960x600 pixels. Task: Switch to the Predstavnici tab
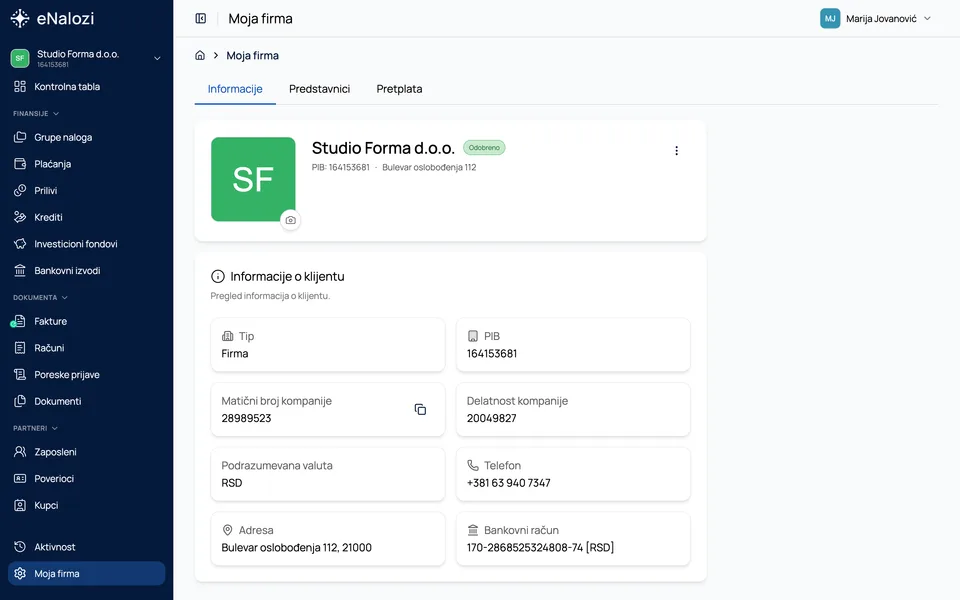pos(320,89)
